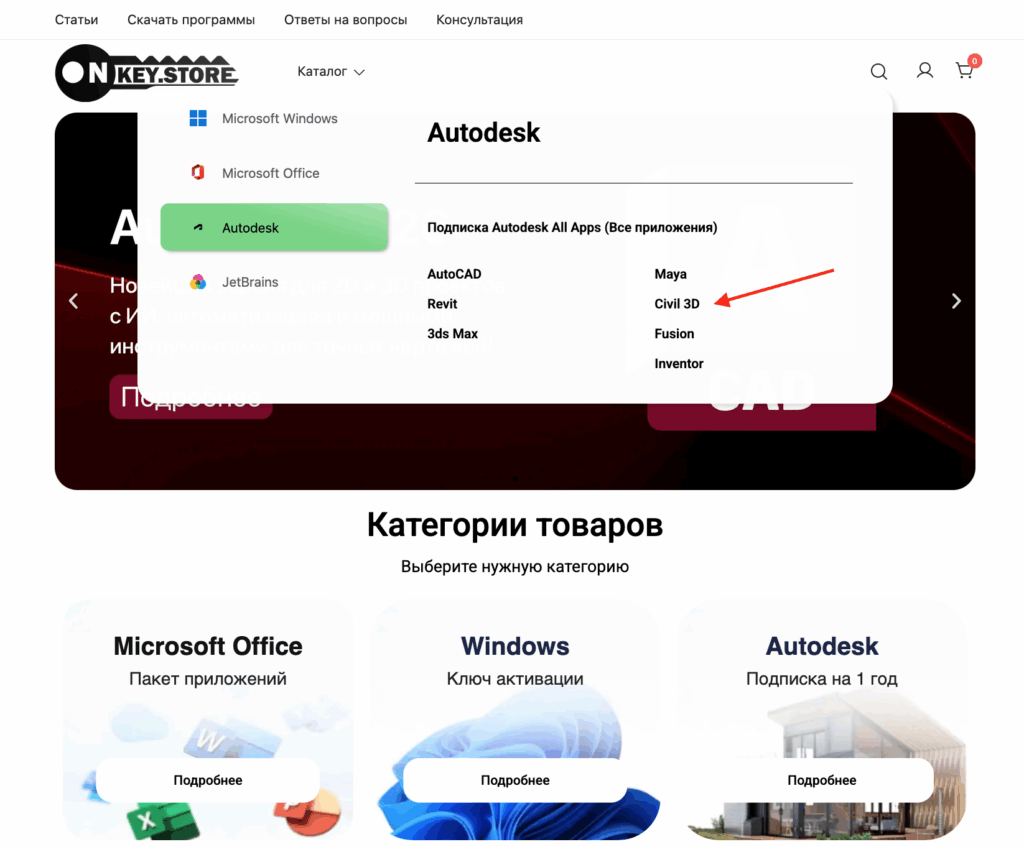Open Скачать программы menu item
The image size is (1024, 847).
[191, 20]
